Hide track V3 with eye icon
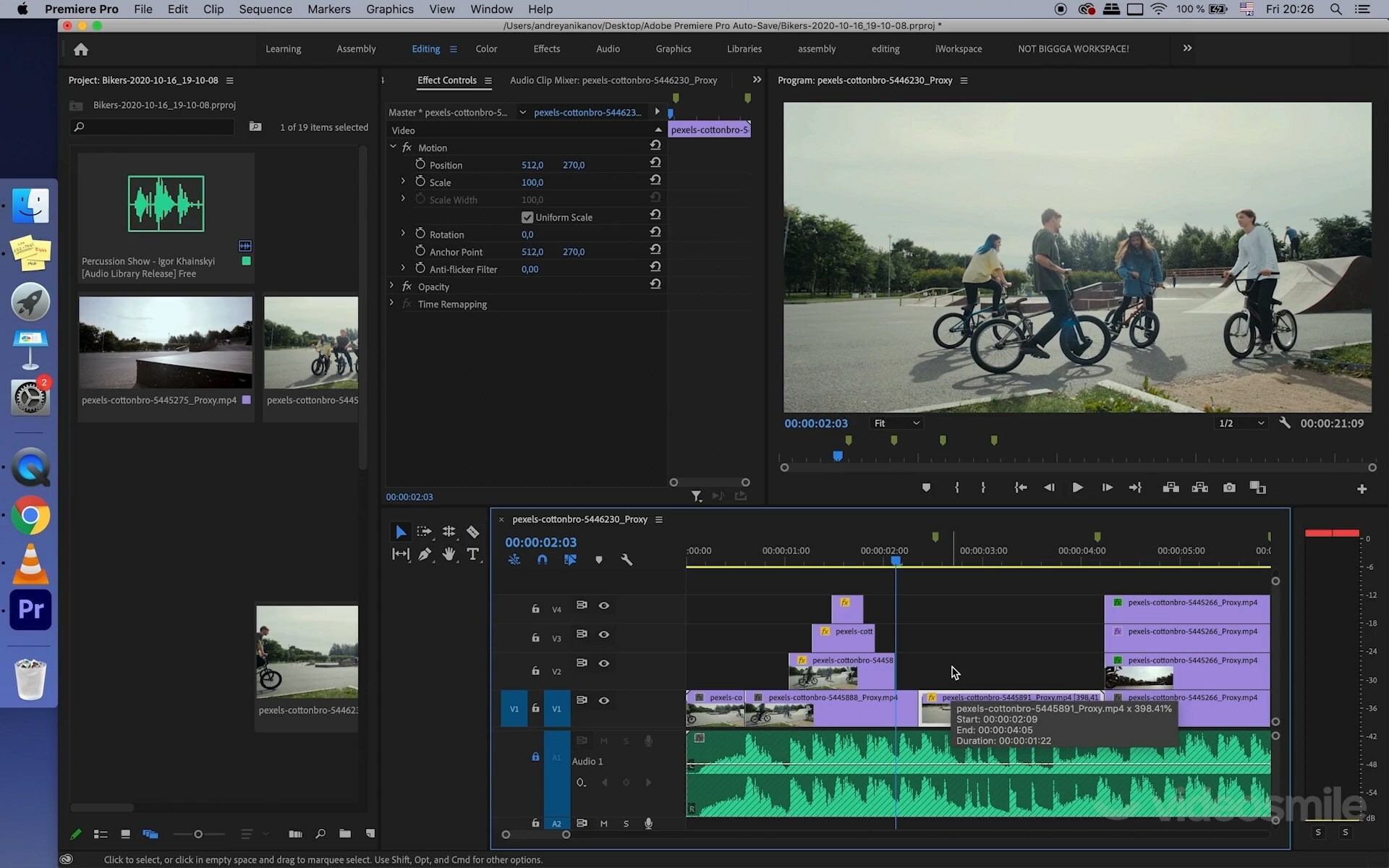This screenshot has height=868, width=1389. [604, 634]
